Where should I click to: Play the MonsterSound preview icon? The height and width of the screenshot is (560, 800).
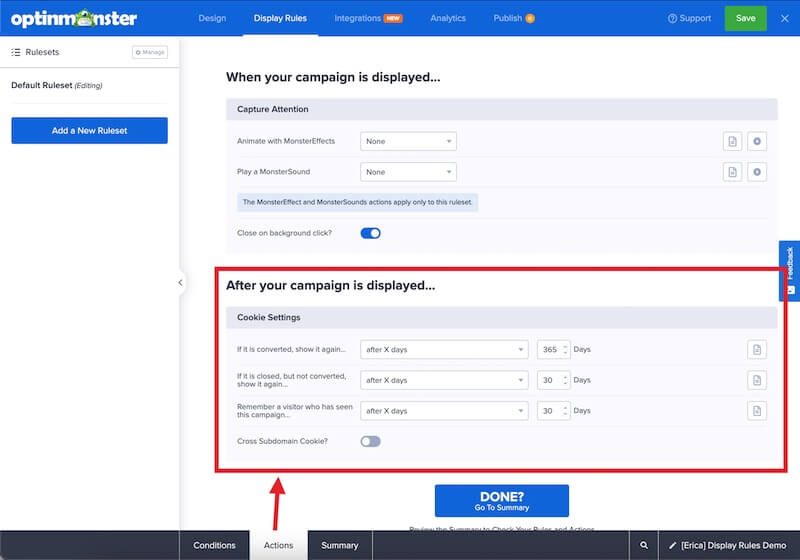point(757,172)
